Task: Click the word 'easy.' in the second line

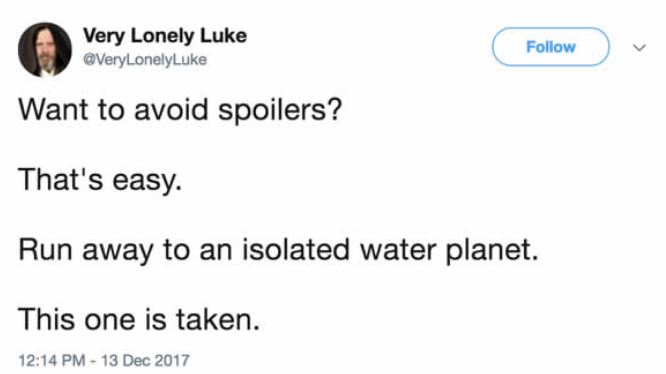Action: pos(147,181)
